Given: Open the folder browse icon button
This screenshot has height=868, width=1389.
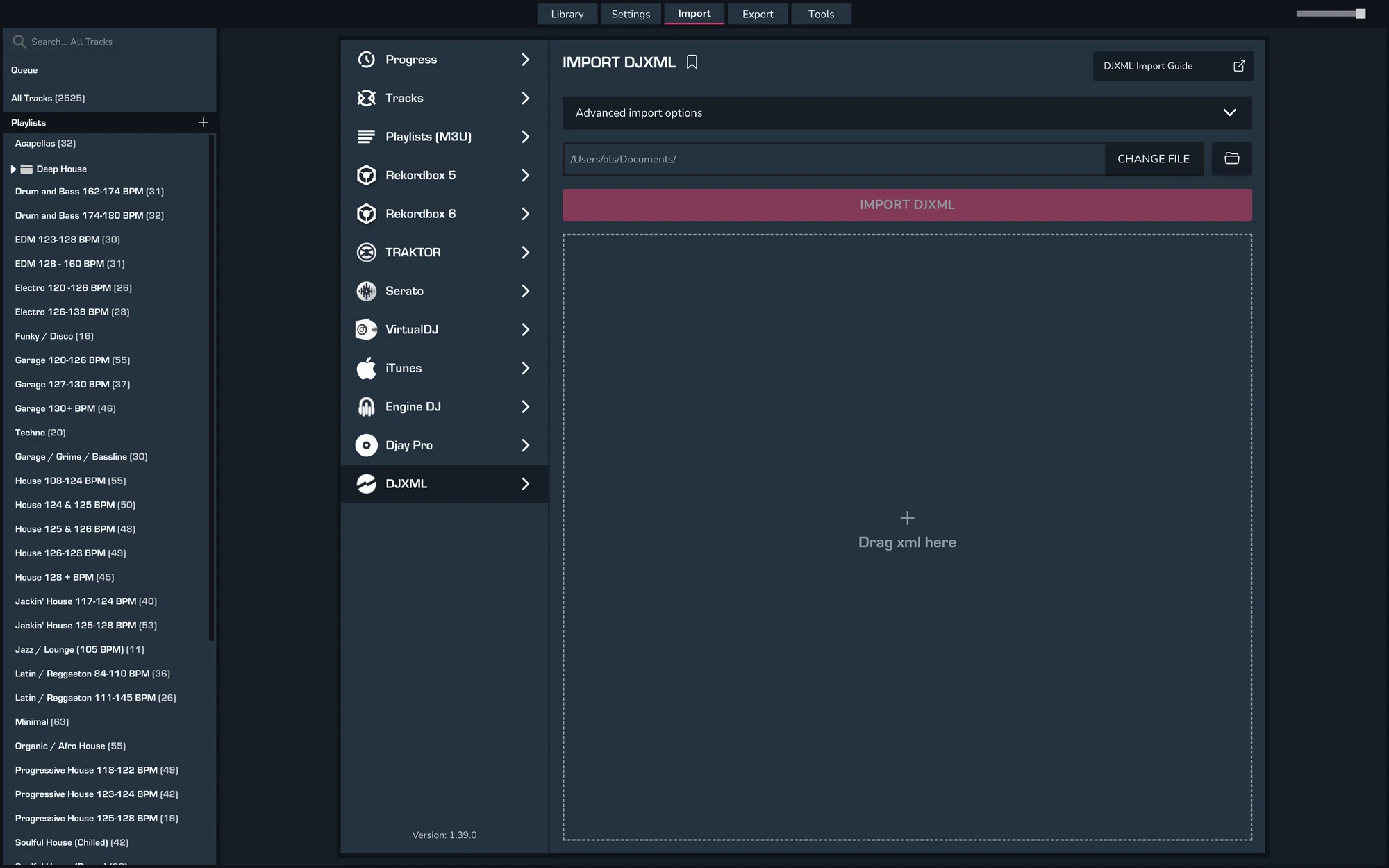Looking at the screenshot, I should point(1231,159).
